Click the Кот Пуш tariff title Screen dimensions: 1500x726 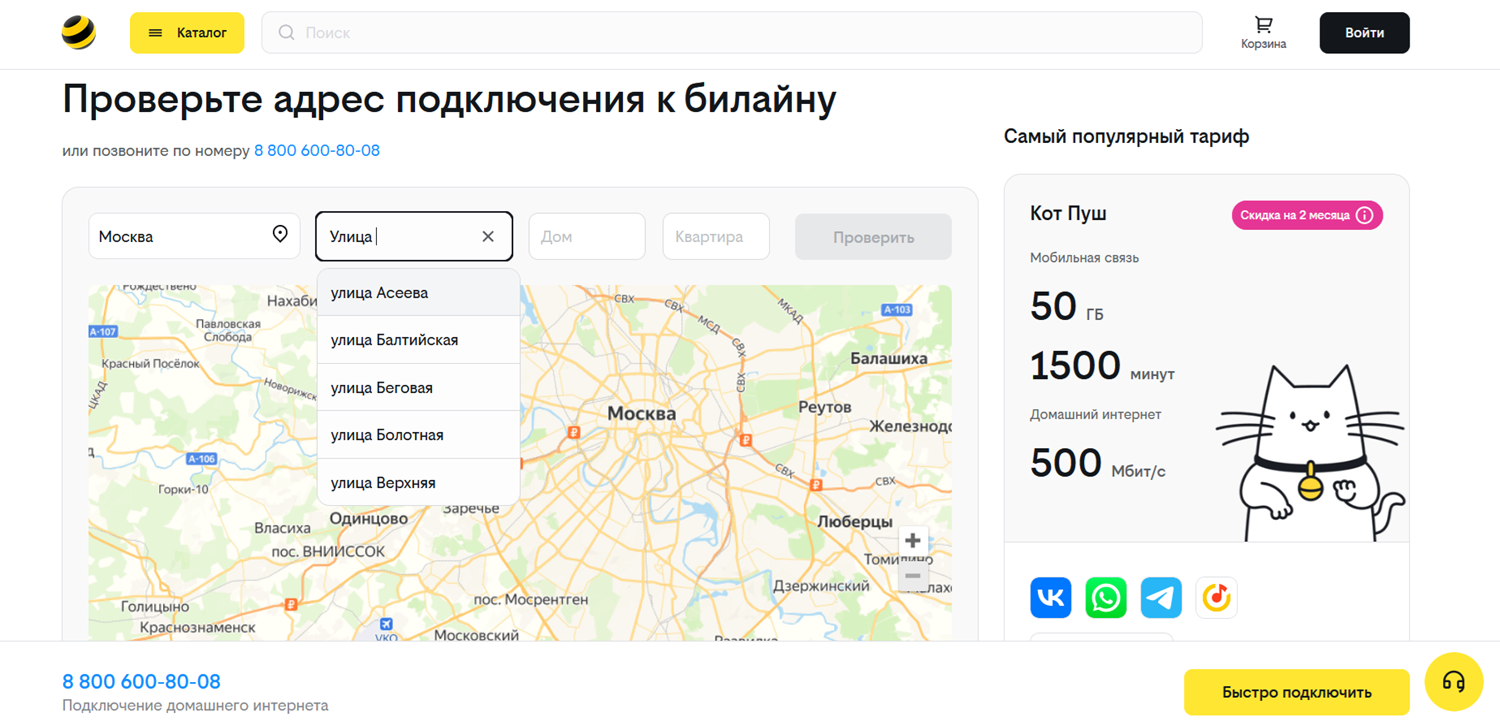(x=1068, y=214)
